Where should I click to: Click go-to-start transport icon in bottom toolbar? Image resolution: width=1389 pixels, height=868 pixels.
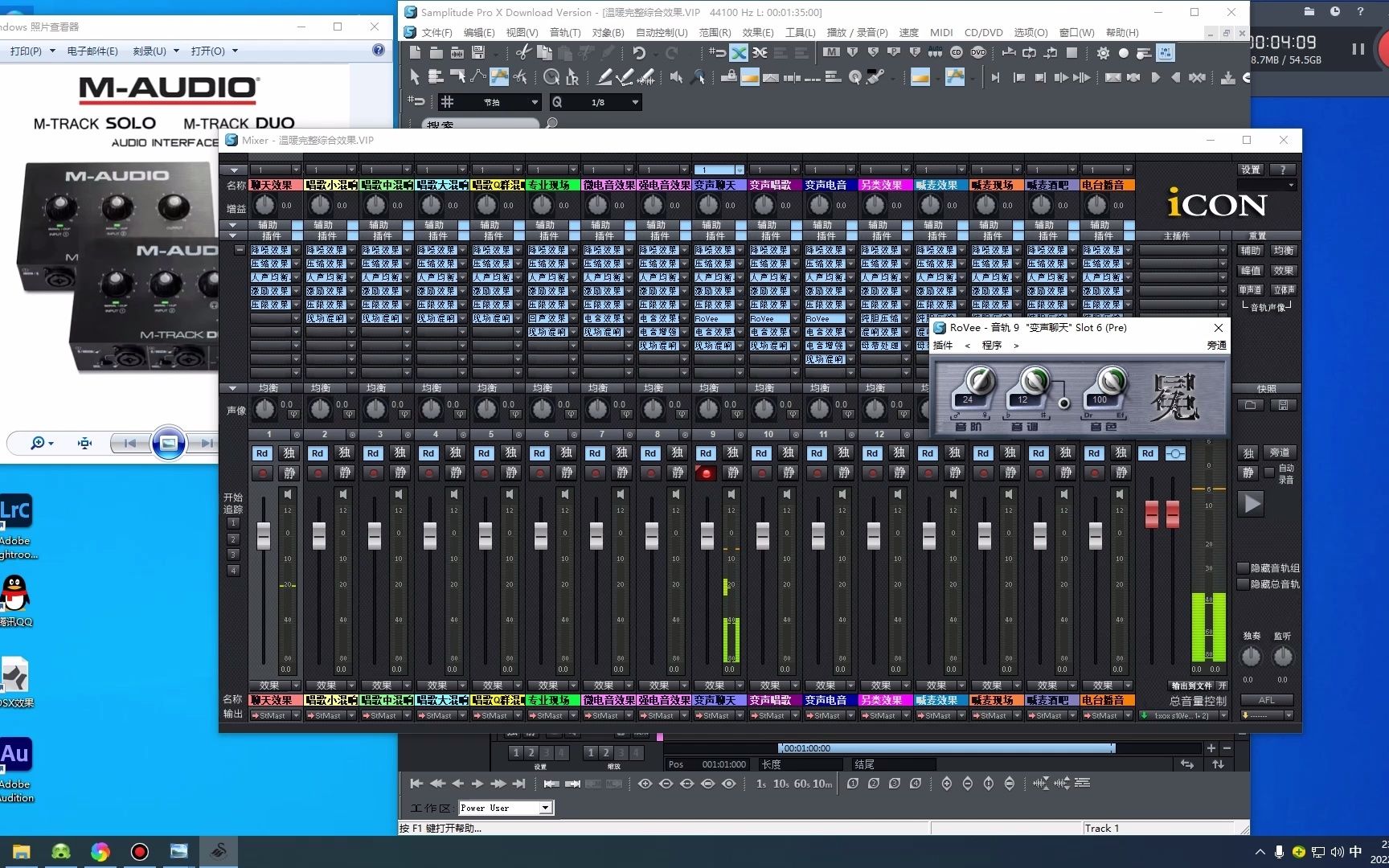(416, 783)
